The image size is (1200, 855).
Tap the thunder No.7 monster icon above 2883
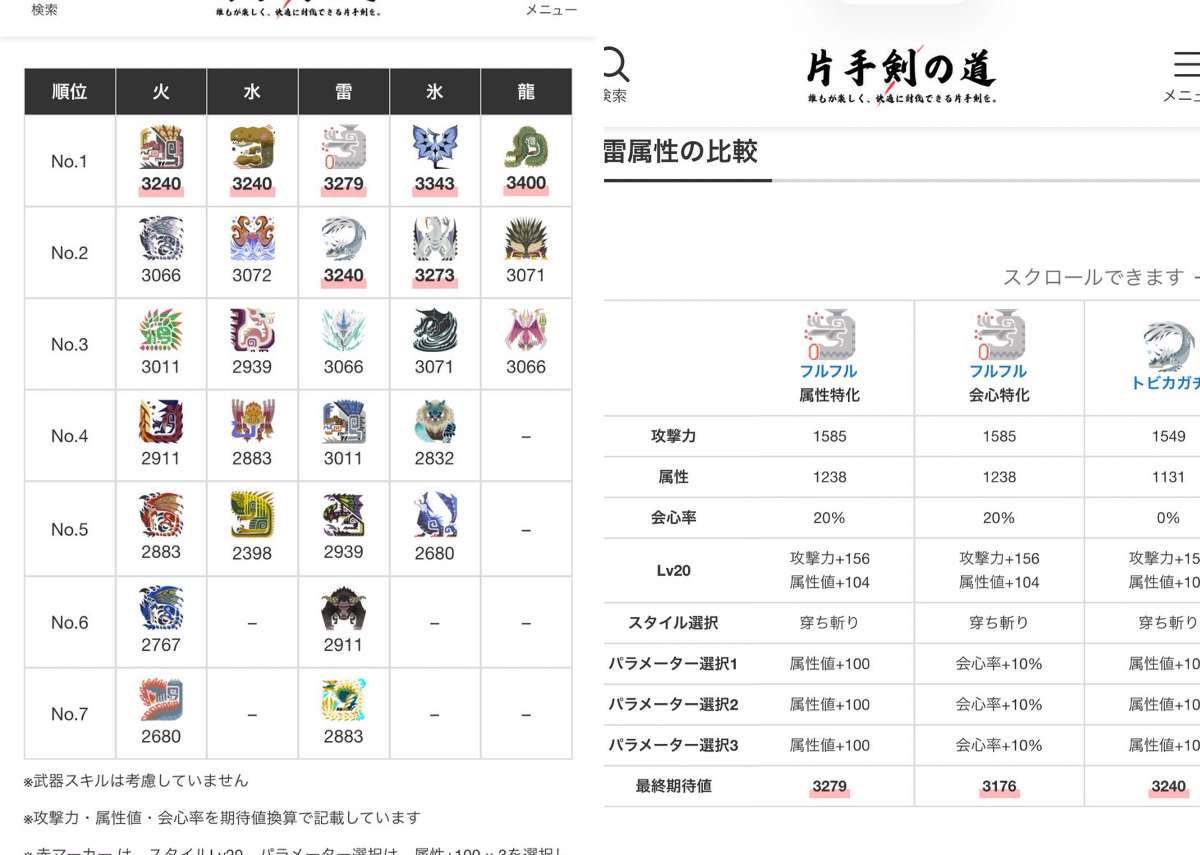click(x=343, y=701)
